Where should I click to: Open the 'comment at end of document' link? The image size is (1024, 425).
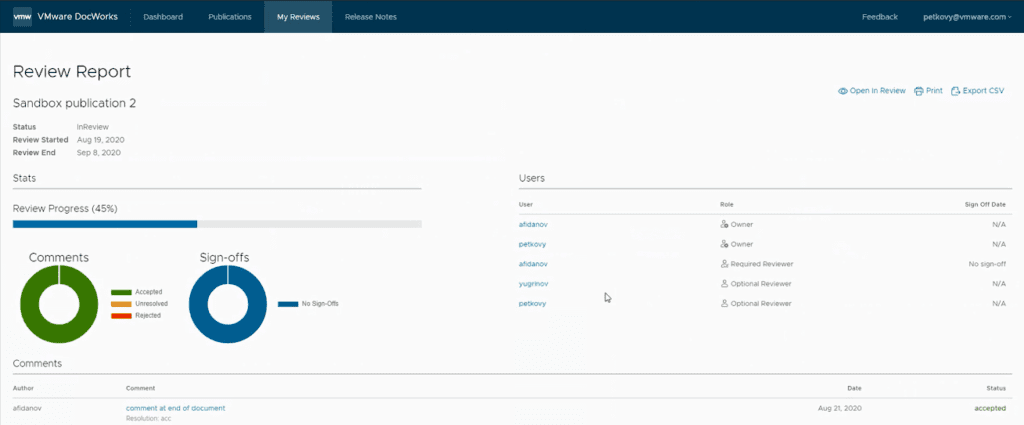[176, 408]
